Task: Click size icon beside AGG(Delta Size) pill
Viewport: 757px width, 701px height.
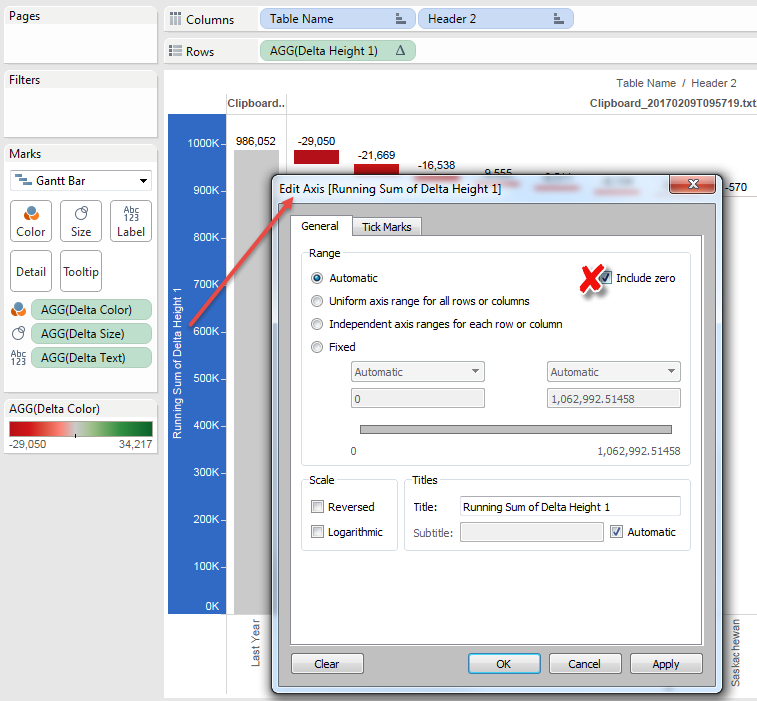Action: click(x=18, y=333)
